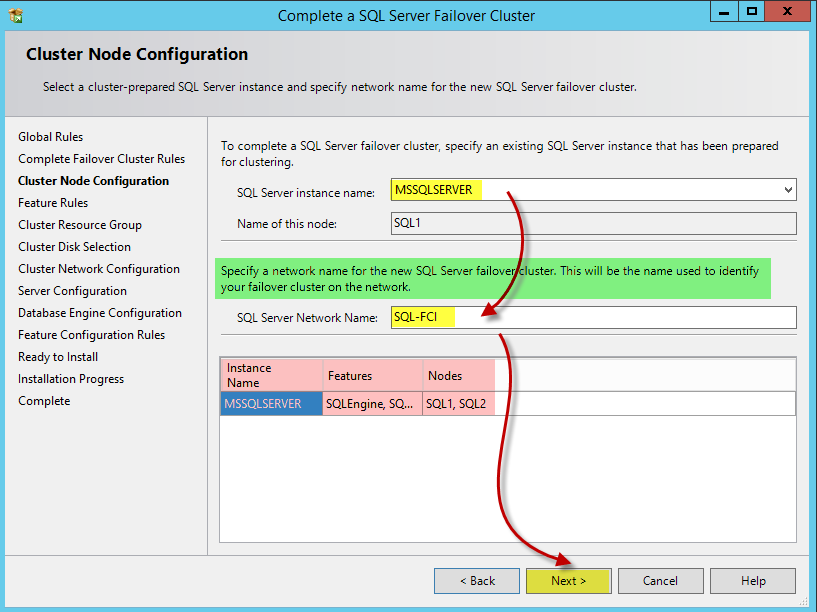Select Ready to Install step
817x612 pixels.
click(x=58, y=357)
